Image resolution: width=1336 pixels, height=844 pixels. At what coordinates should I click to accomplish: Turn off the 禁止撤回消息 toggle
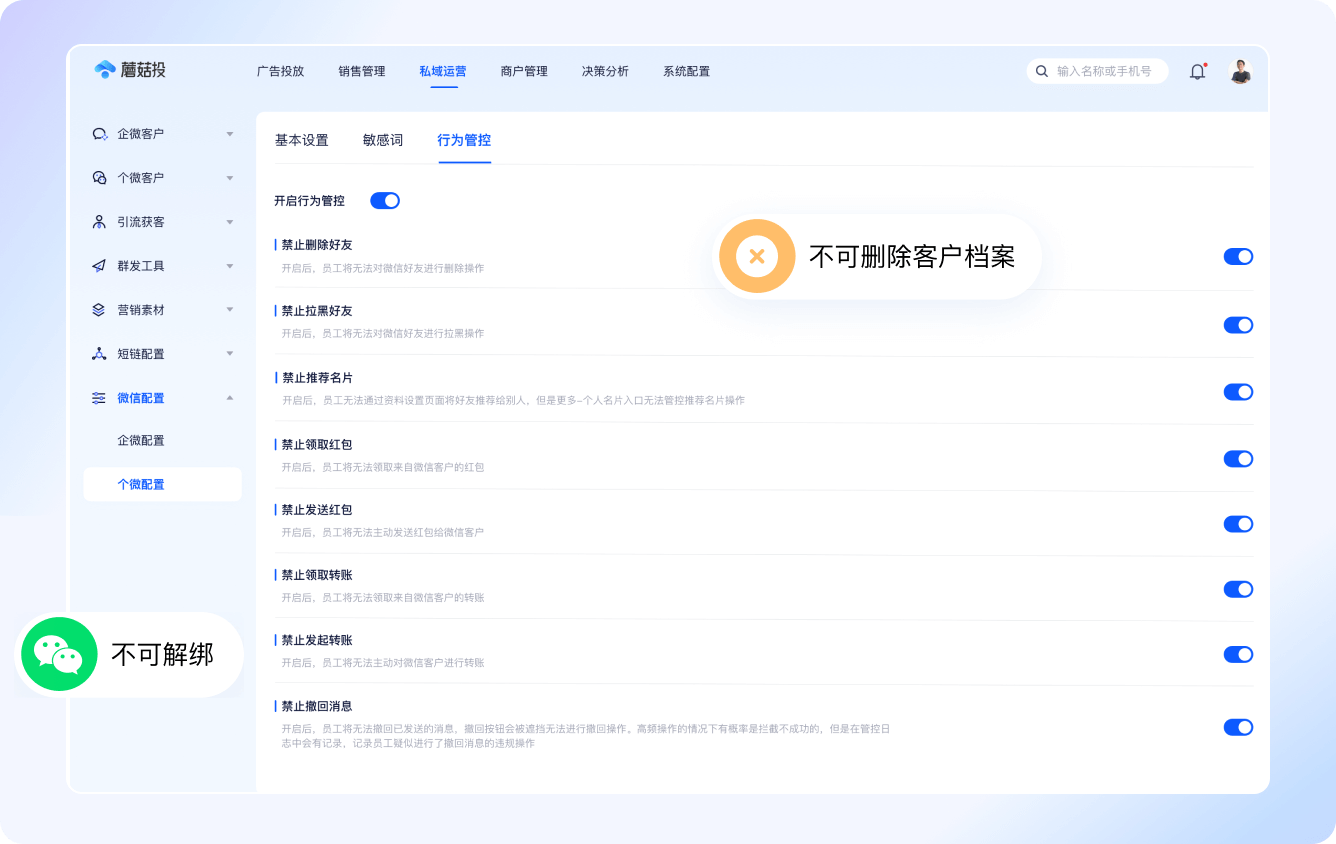tap(1238, 727)
